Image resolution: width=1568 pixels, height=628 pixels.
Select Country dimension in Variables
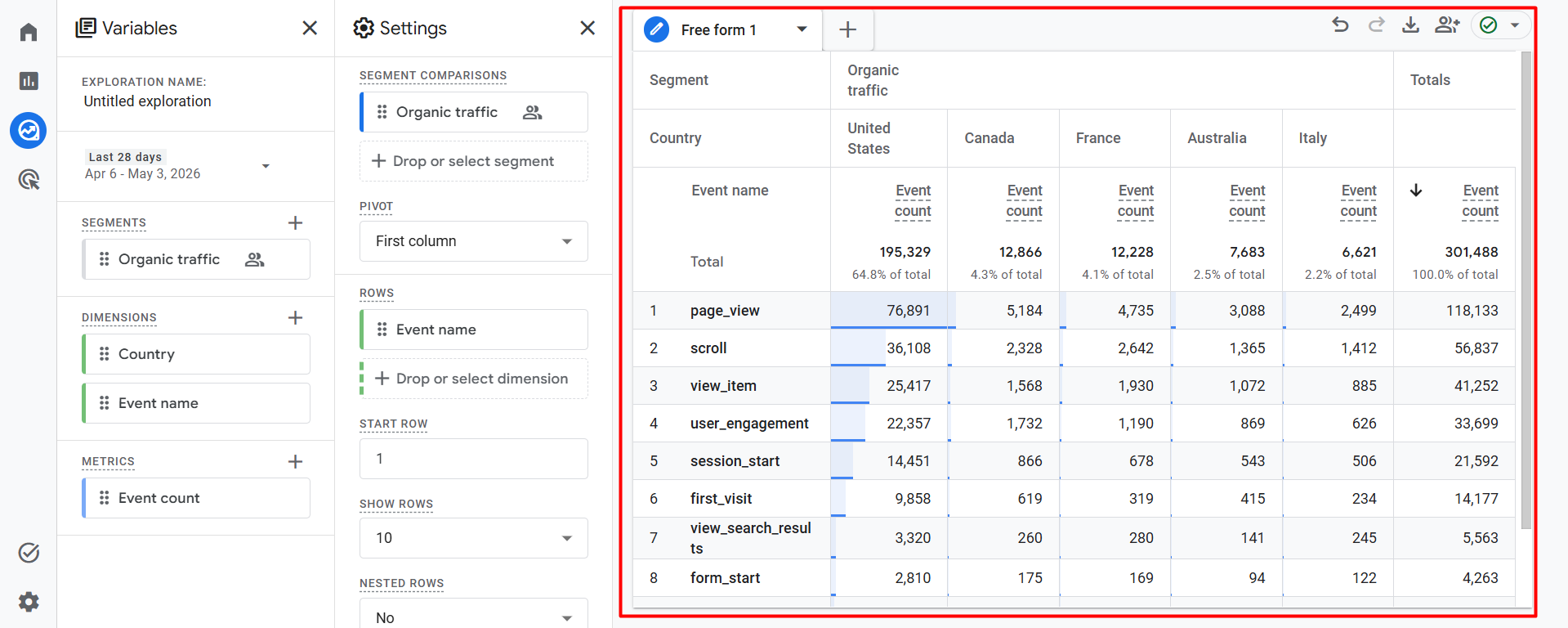coord(196,354)
